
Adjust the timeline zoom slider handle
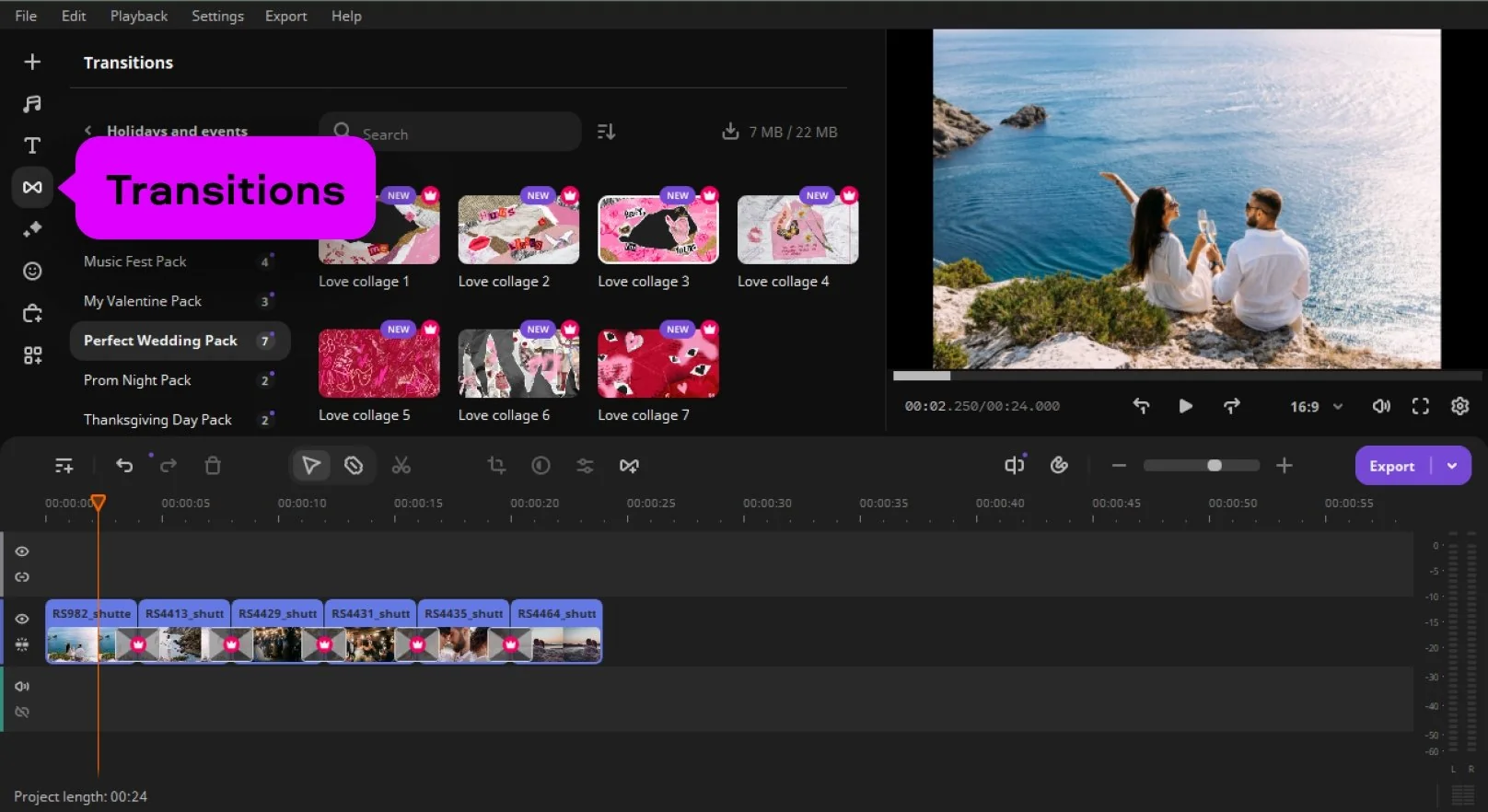1215,466
